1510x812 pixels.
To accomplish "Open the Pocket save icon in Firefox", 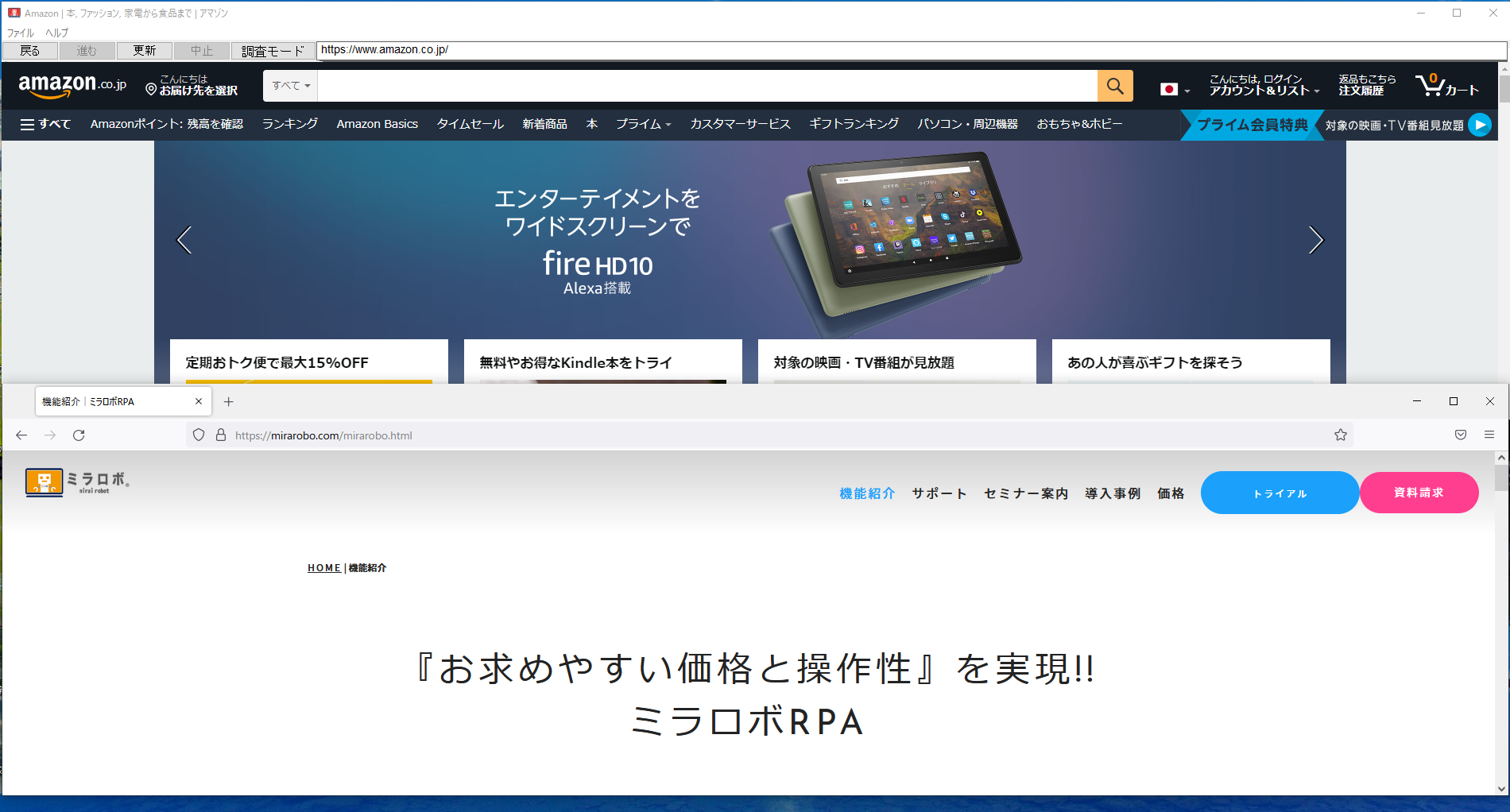I will [x=1461, y=435].
